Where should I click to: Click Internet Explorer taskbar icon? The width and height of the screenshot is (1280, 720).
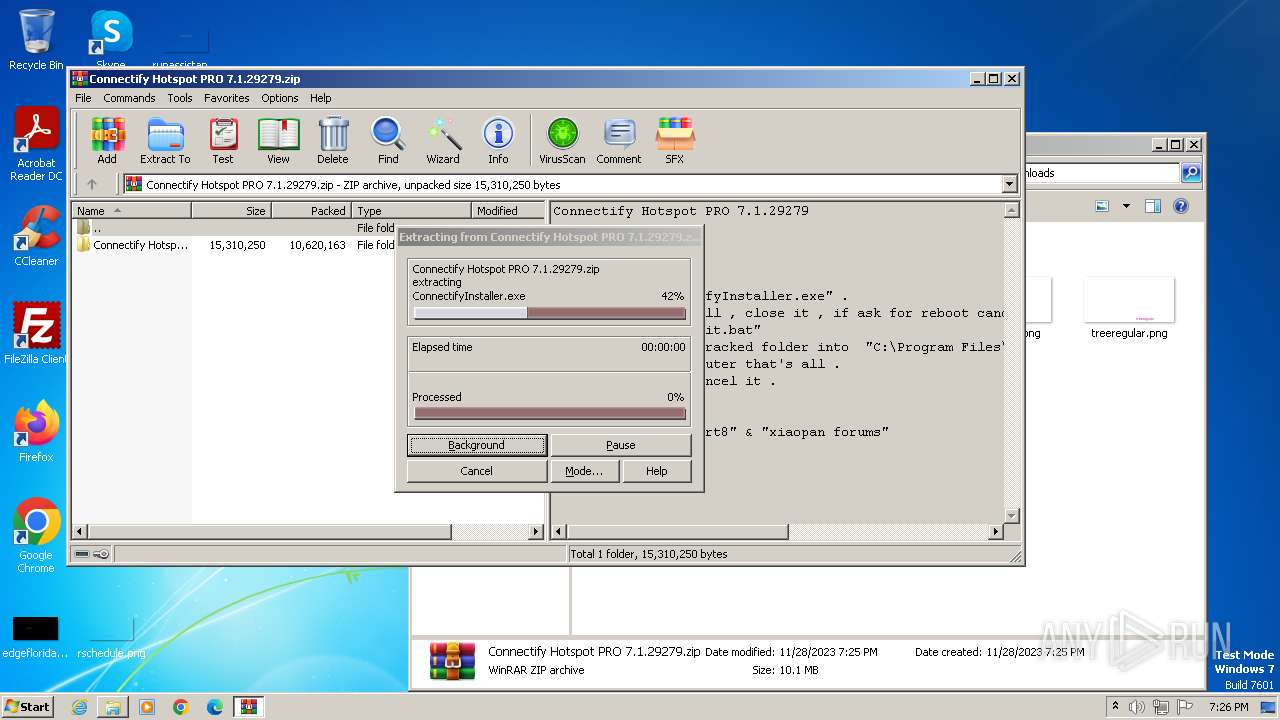(x=79, y=707)
